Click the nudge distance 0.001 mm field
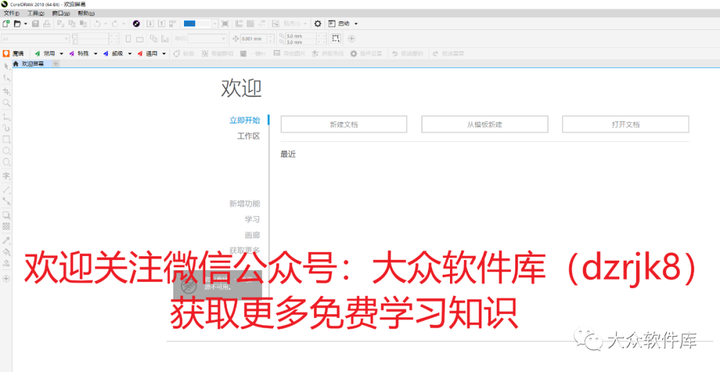This screenshot has width=720, height=372. click(254, 39)
